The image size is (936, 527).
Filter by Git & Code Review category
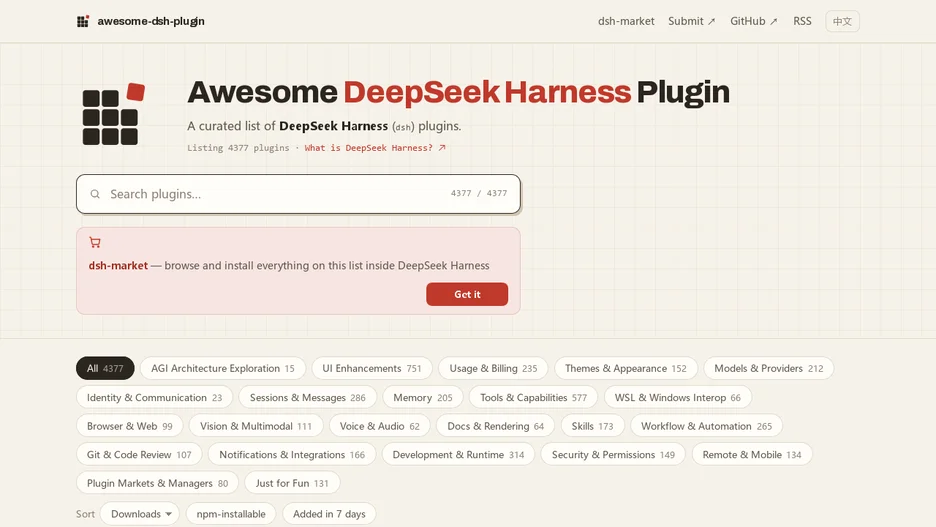(x=139, y=455)
